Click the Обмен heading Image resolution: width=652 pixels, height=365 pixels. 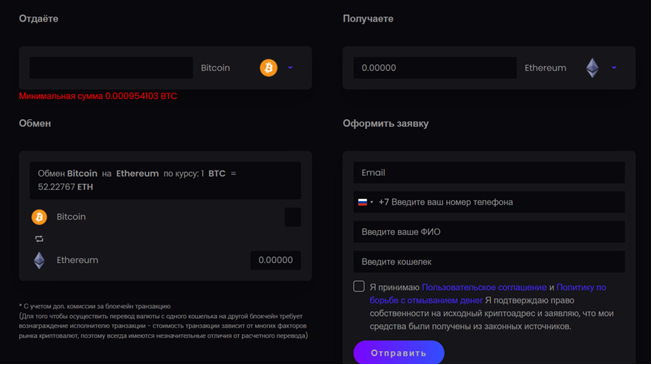[35, 123]
